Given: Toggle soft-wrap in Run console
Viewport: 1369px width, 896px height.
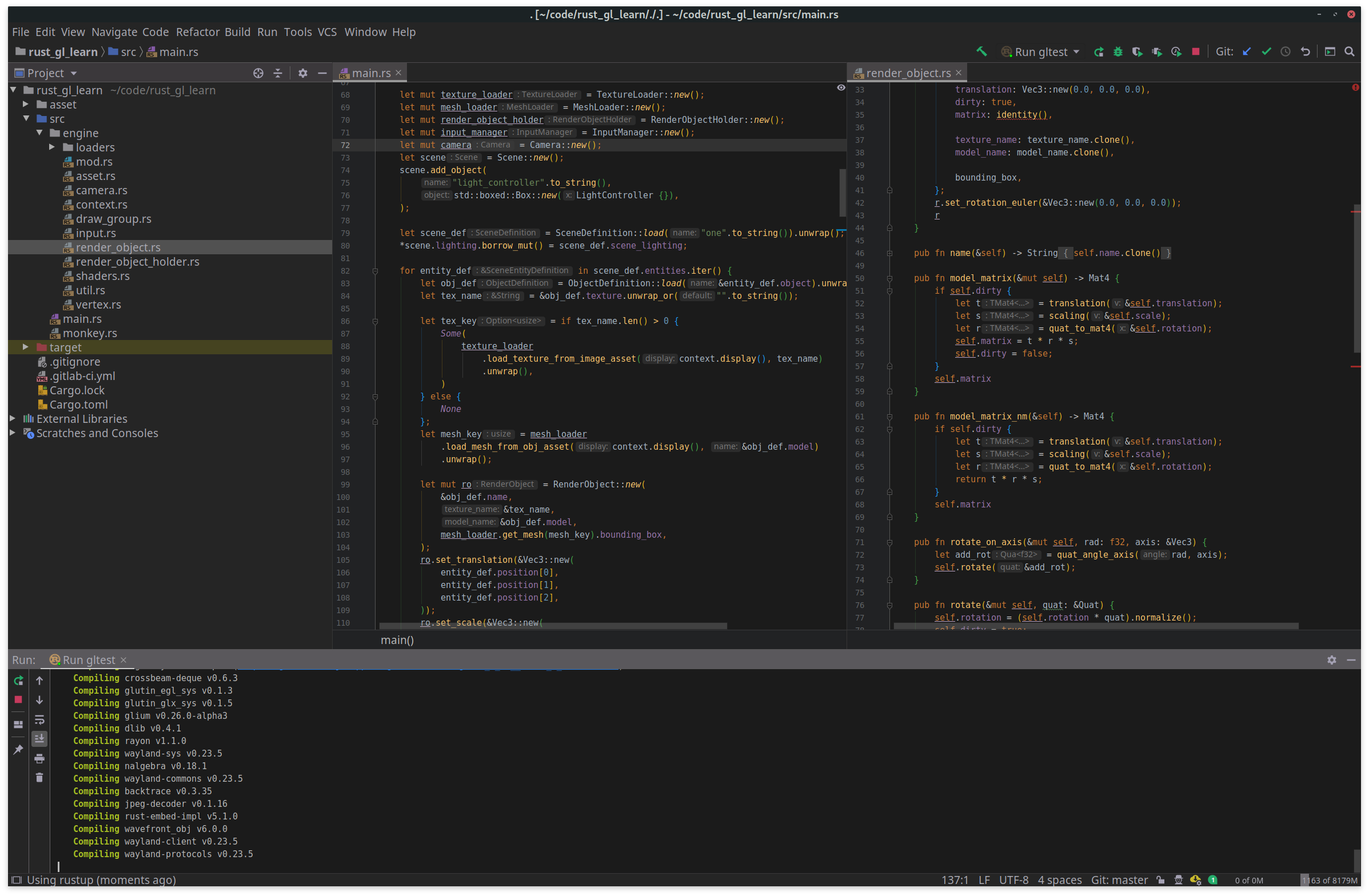Looking at the screenshot, I should coord(39,719).
